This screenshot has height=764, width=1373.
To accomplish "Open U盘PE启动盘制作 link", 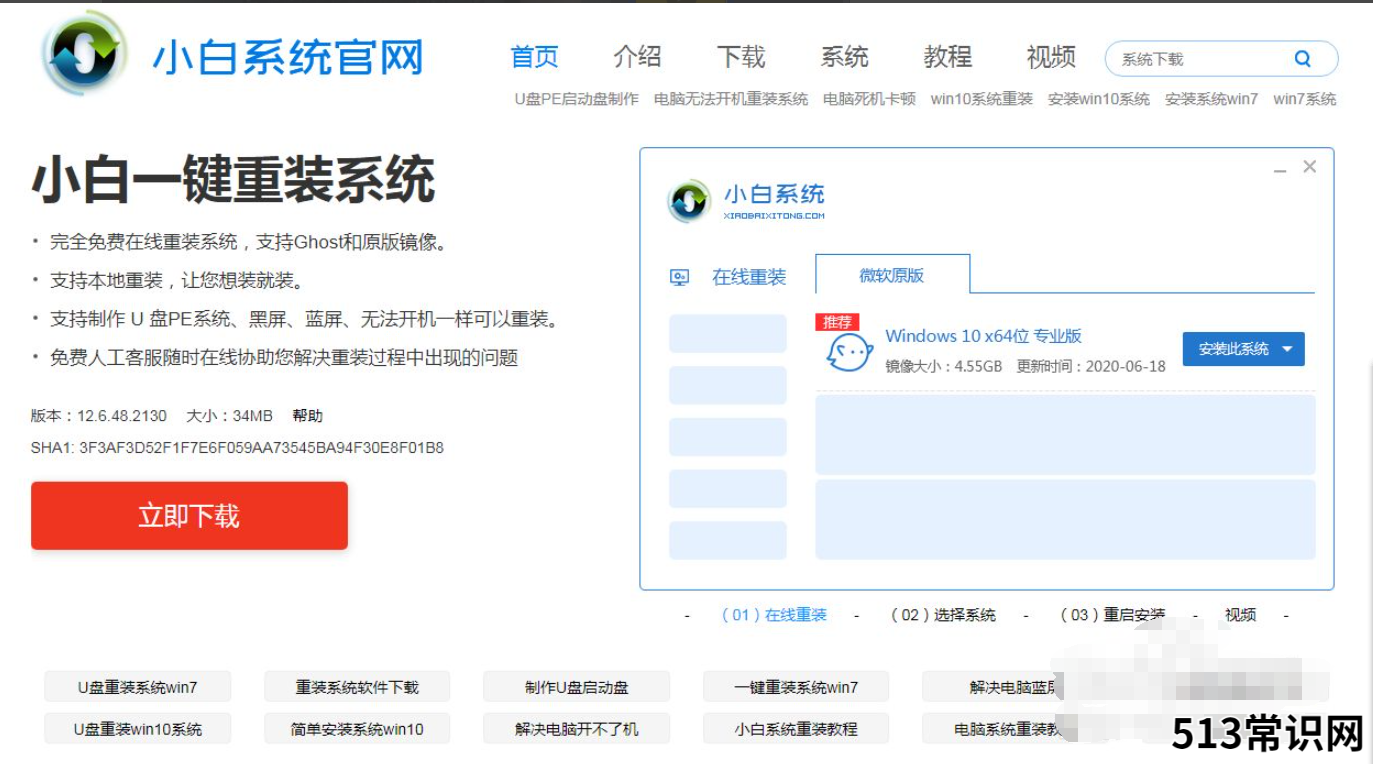I will 576,99.
